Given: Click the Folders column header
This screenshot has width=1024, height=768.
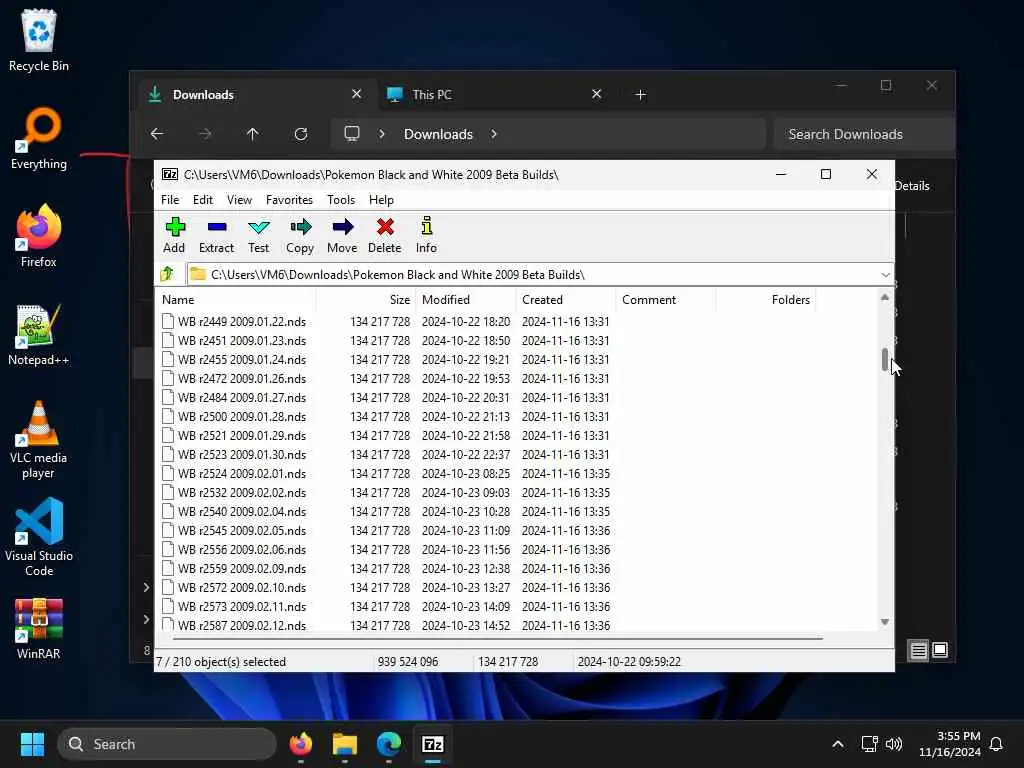Looking at the screenshot, I should coord(765,300).
